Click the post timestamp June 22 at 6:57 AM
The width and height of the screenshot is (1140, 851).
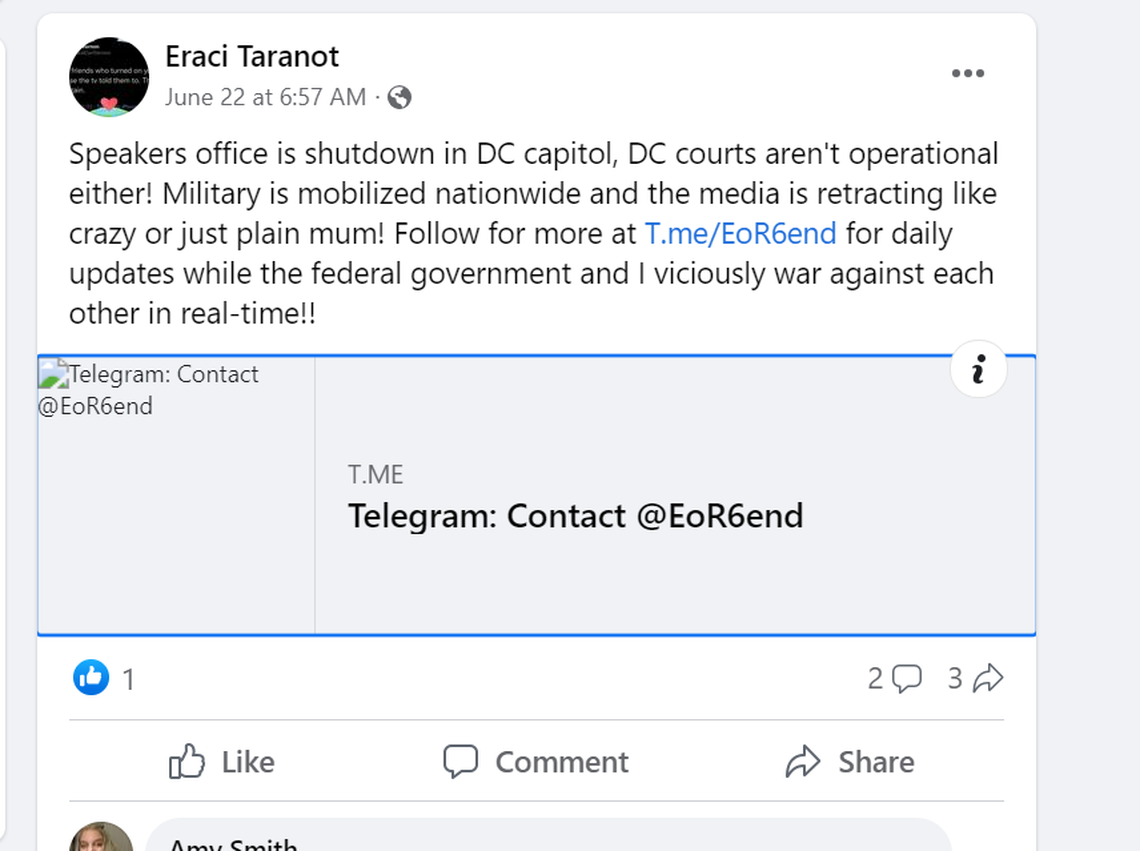coord(266,97)
